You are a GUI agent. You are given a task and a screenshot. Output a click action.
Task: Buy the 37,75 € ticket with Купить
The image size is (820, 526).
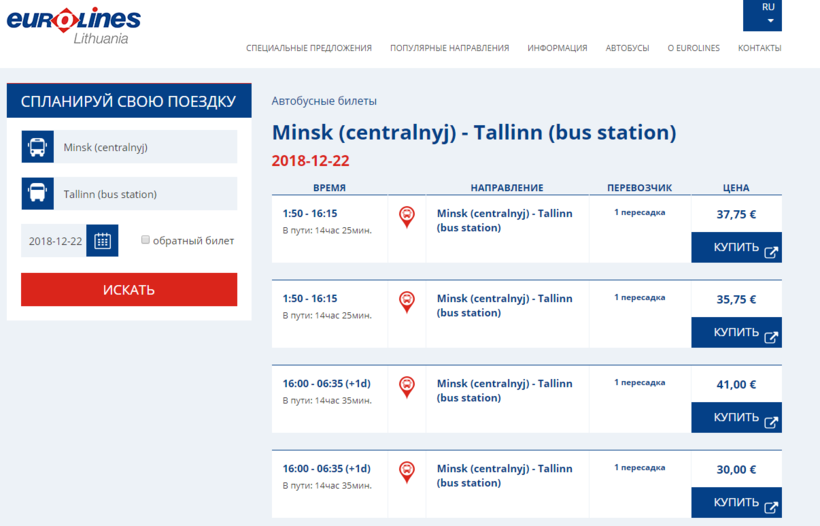point(736,248)
